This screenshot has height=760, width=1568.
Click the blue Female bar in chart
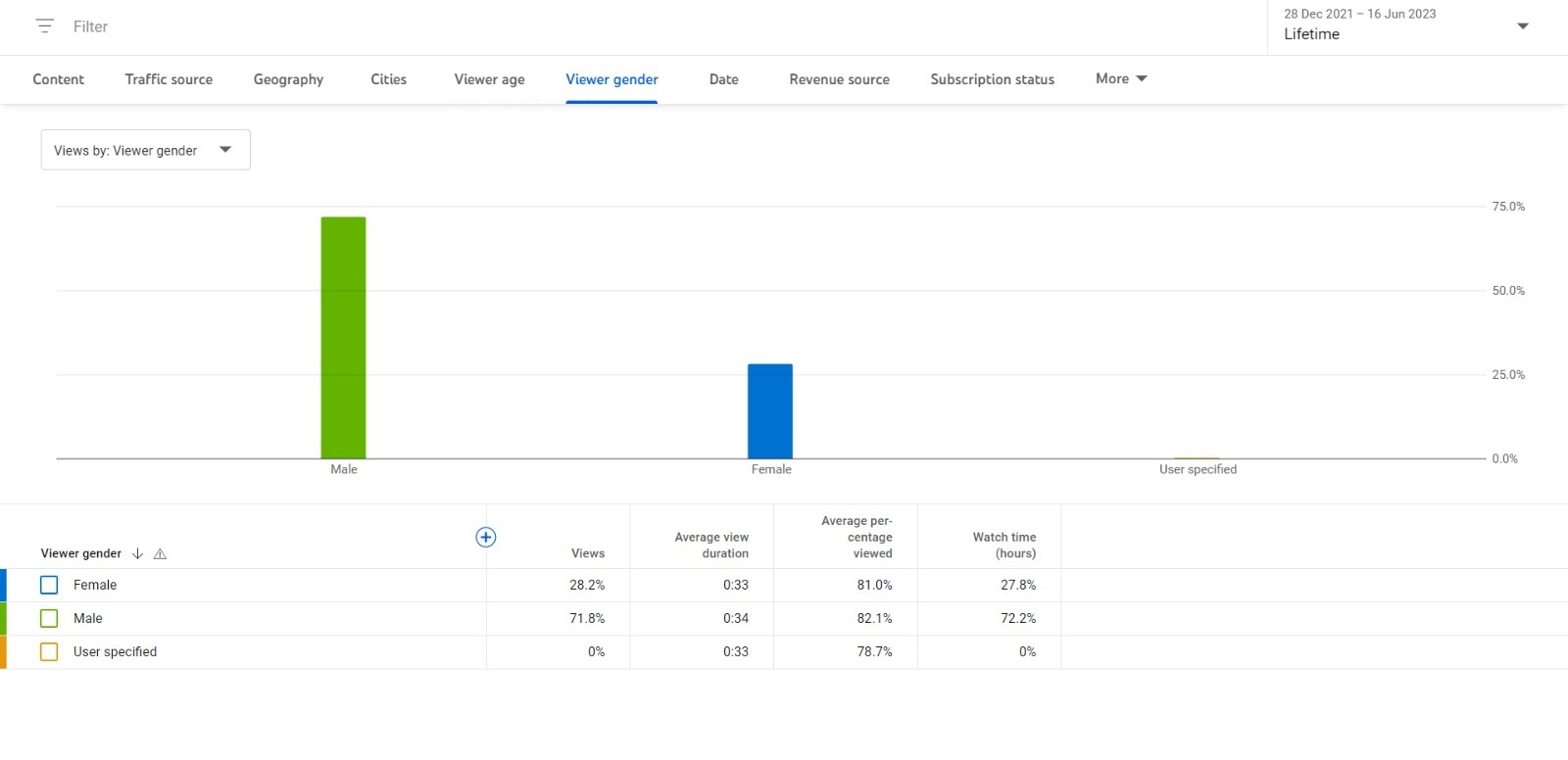tap(770, 411)
